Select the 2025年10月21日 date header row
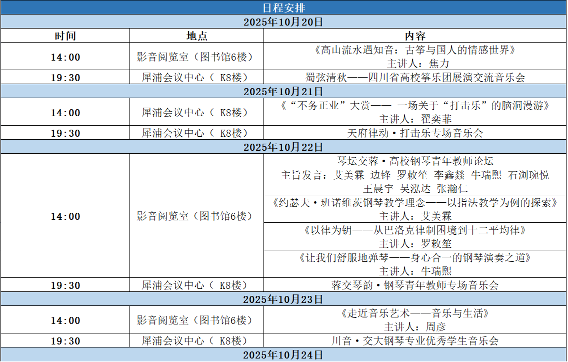Screen dimensions: 568x362 click(284, 91)
